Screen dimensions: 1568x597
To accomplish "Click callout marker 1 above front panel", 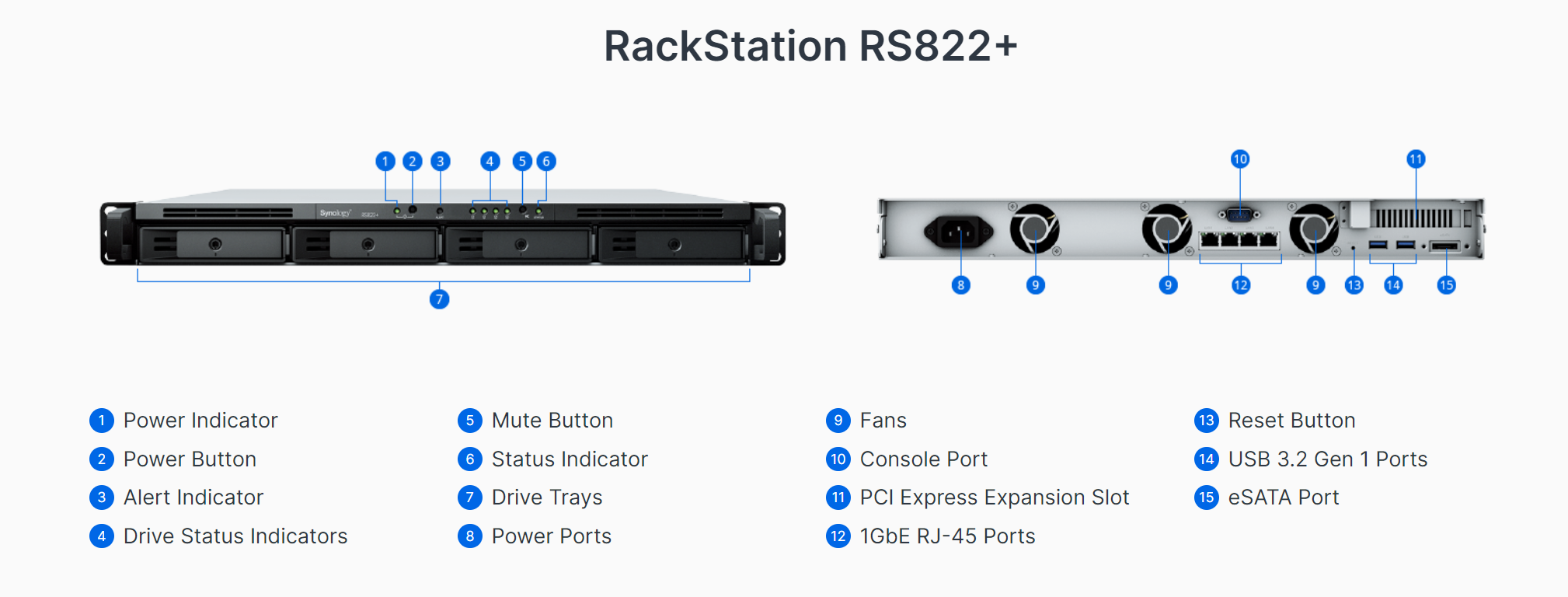I will (x=385, y=161).
